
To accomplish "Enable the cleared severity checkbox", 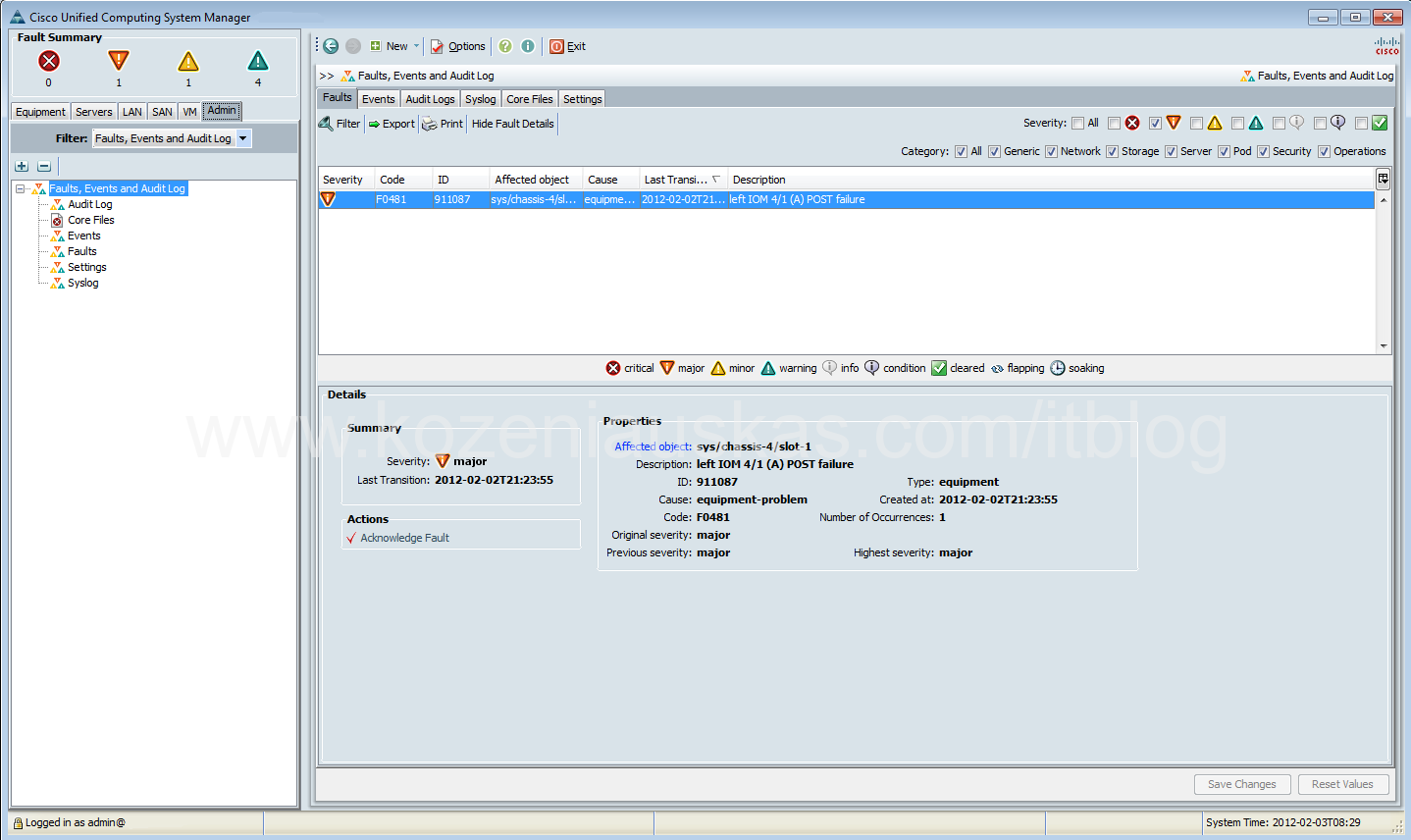I will click(x=1361, y=123).
